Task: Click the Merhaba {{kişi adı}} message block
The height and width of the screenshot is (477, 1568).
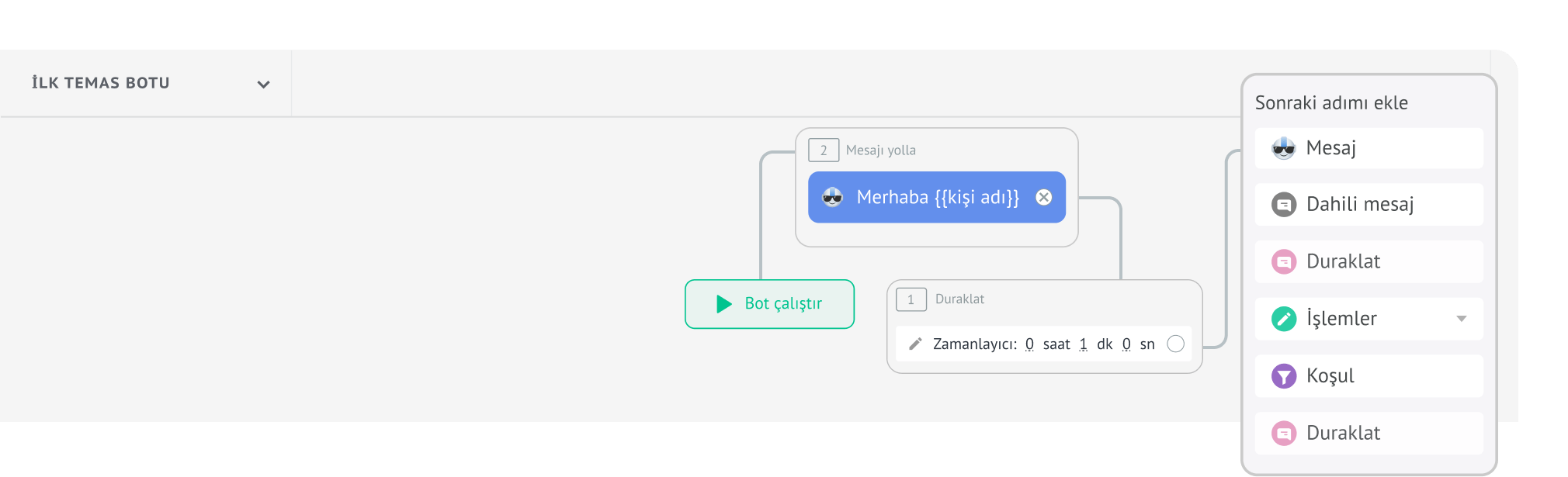Action: point(937,197)
